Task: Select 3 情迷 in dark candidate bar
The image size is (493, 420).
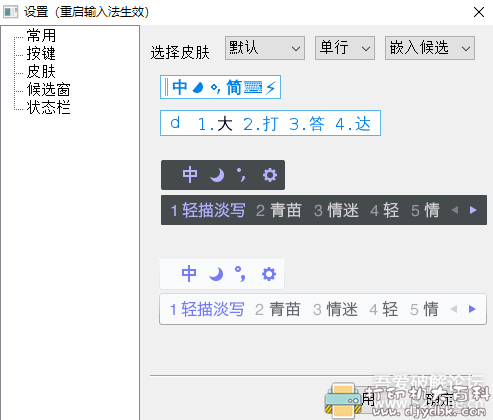Action: pos(336,210)
